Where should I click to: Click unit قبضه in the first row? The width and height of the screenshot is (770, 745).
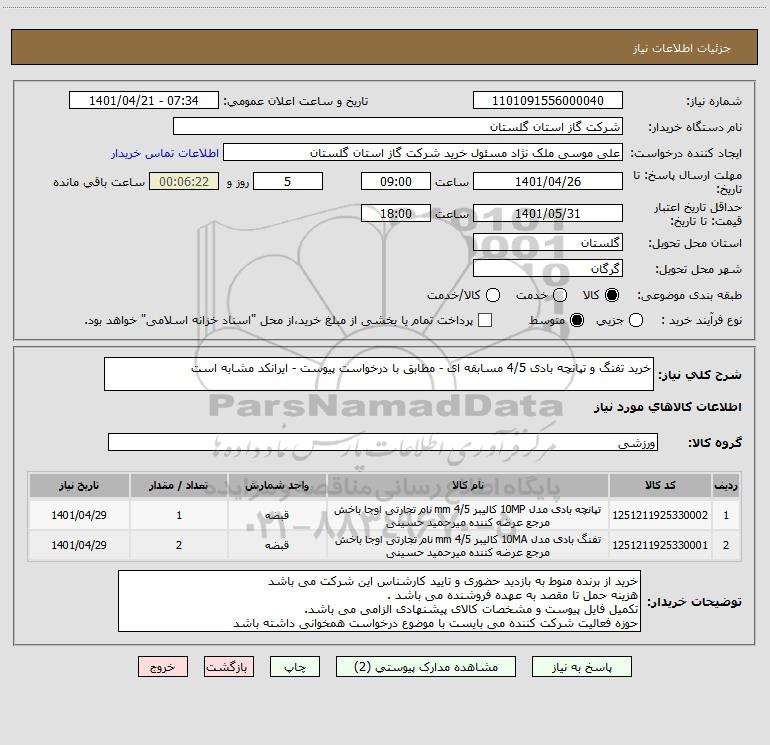click(x=277, y=515)
